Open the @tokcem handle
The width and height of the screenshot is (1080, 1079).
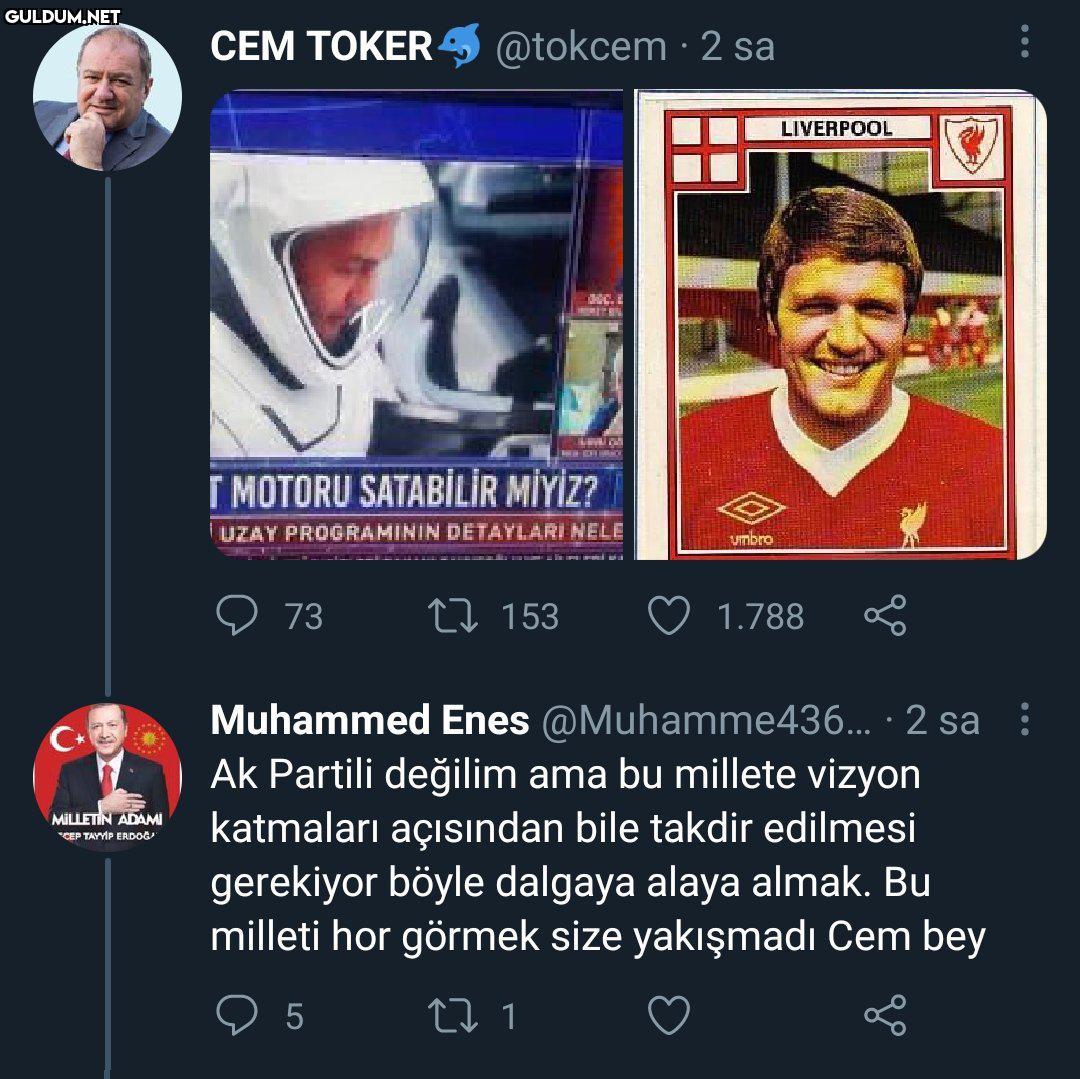581,46
